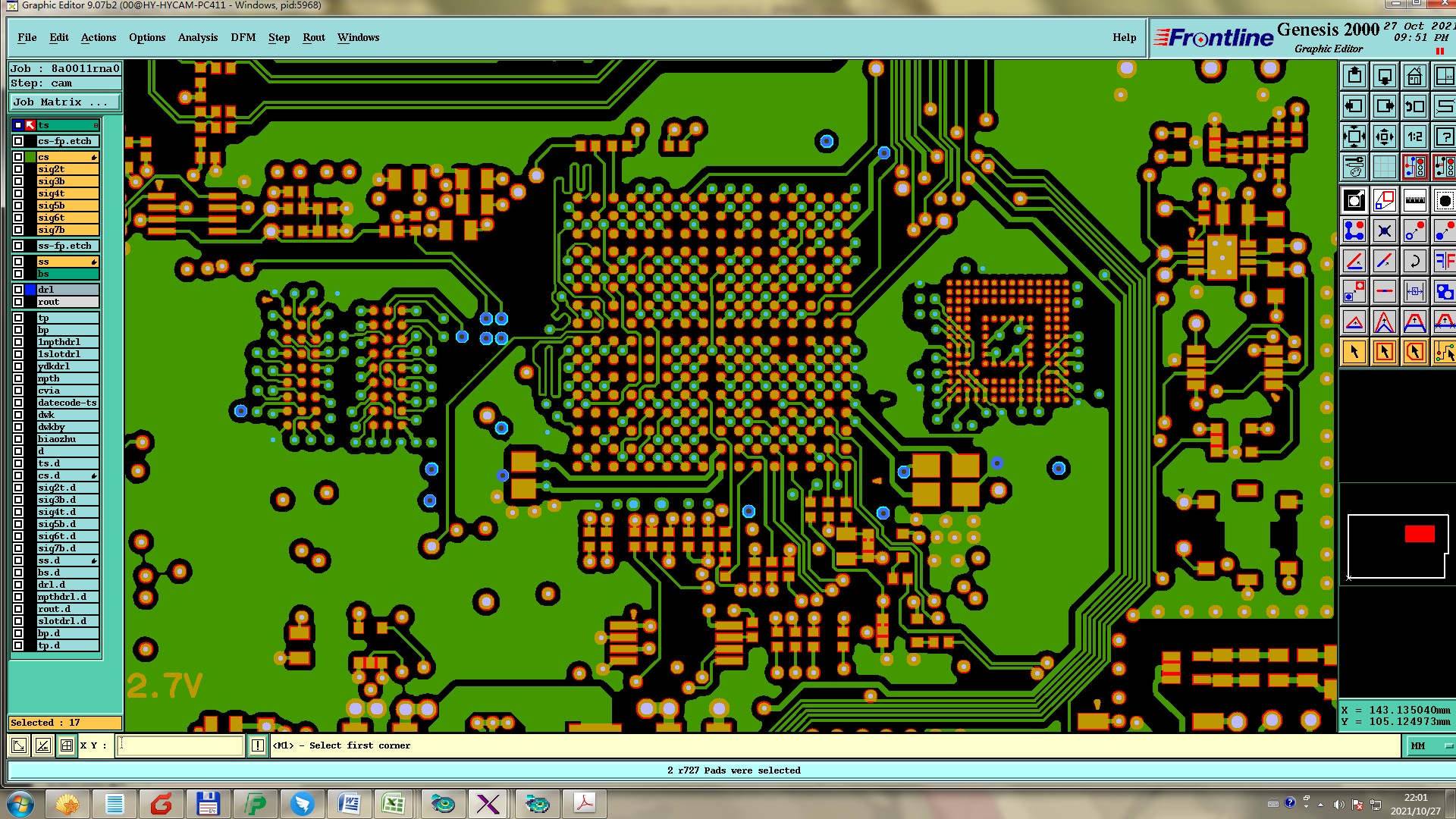Click the rectangle select arrow tool
The height and width of the screenshot is (819, 1456).
tap(1384, 352)
